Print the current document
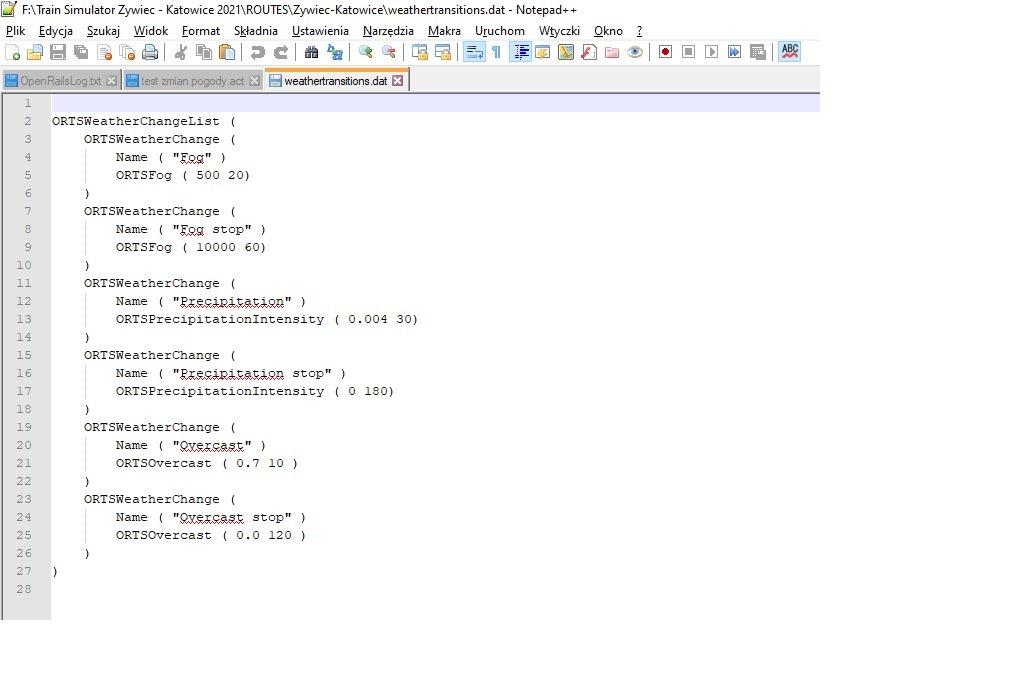Screen dimensions: 1010x674 (150, 52)
